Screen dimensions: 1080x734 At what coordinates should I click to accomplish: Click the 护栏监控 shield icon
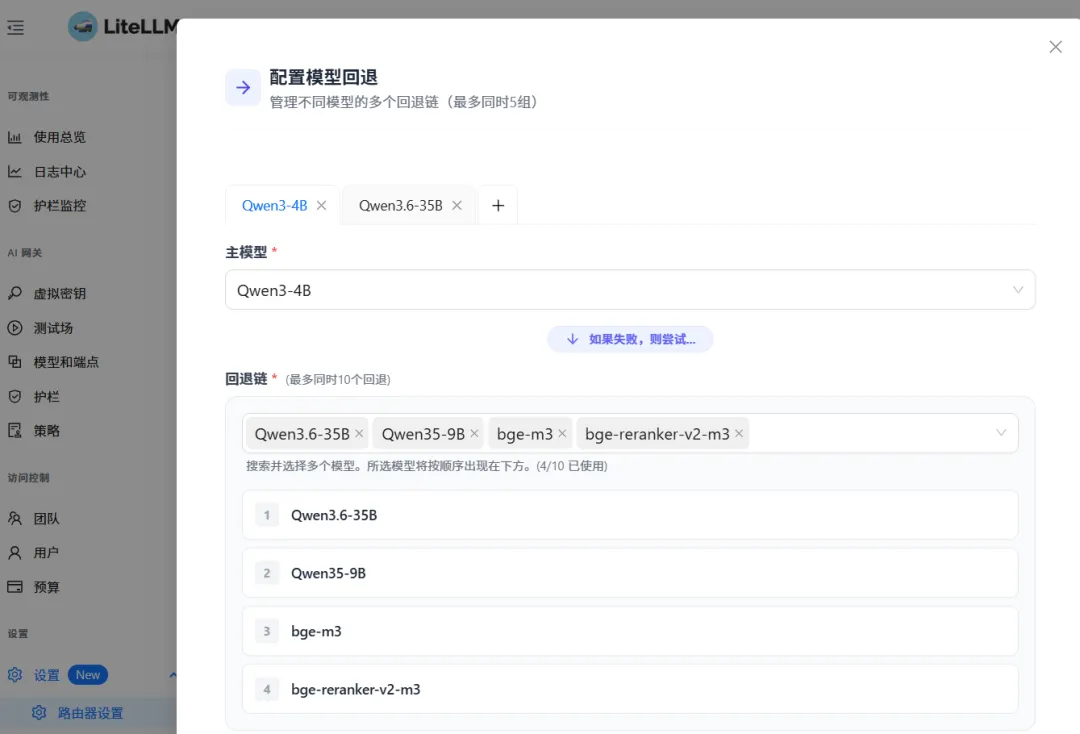click(x=14, y=206)
